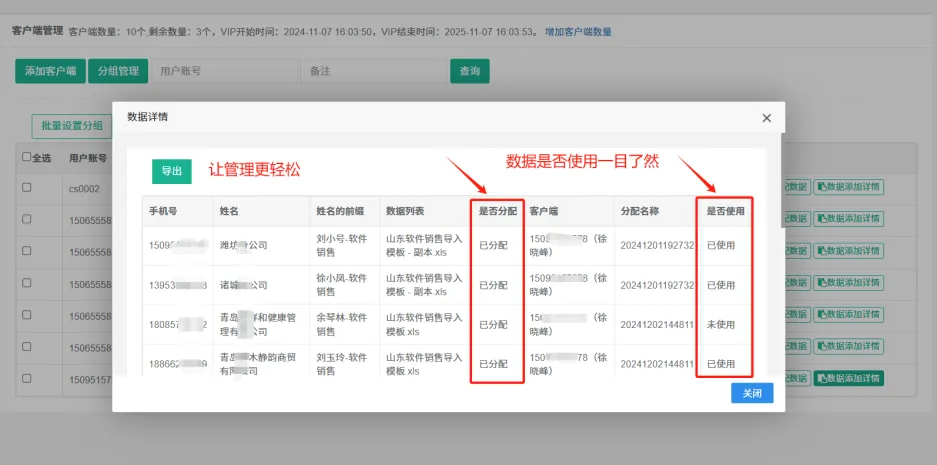Image resolution: width=937 pixels, height=465 pixels.
Task: Click the 手机号 column header
Action: [x=163, y=211]
